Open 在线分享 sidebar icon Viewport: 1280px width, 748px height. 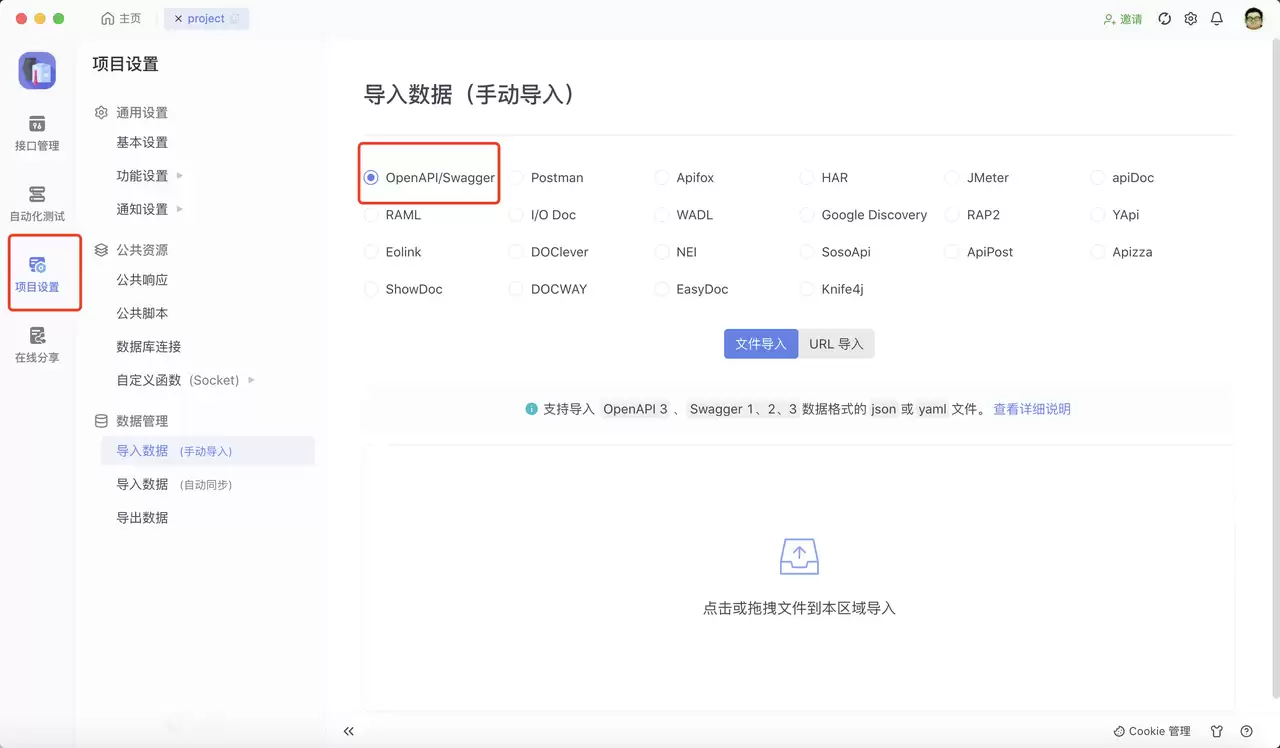(37, 345)
